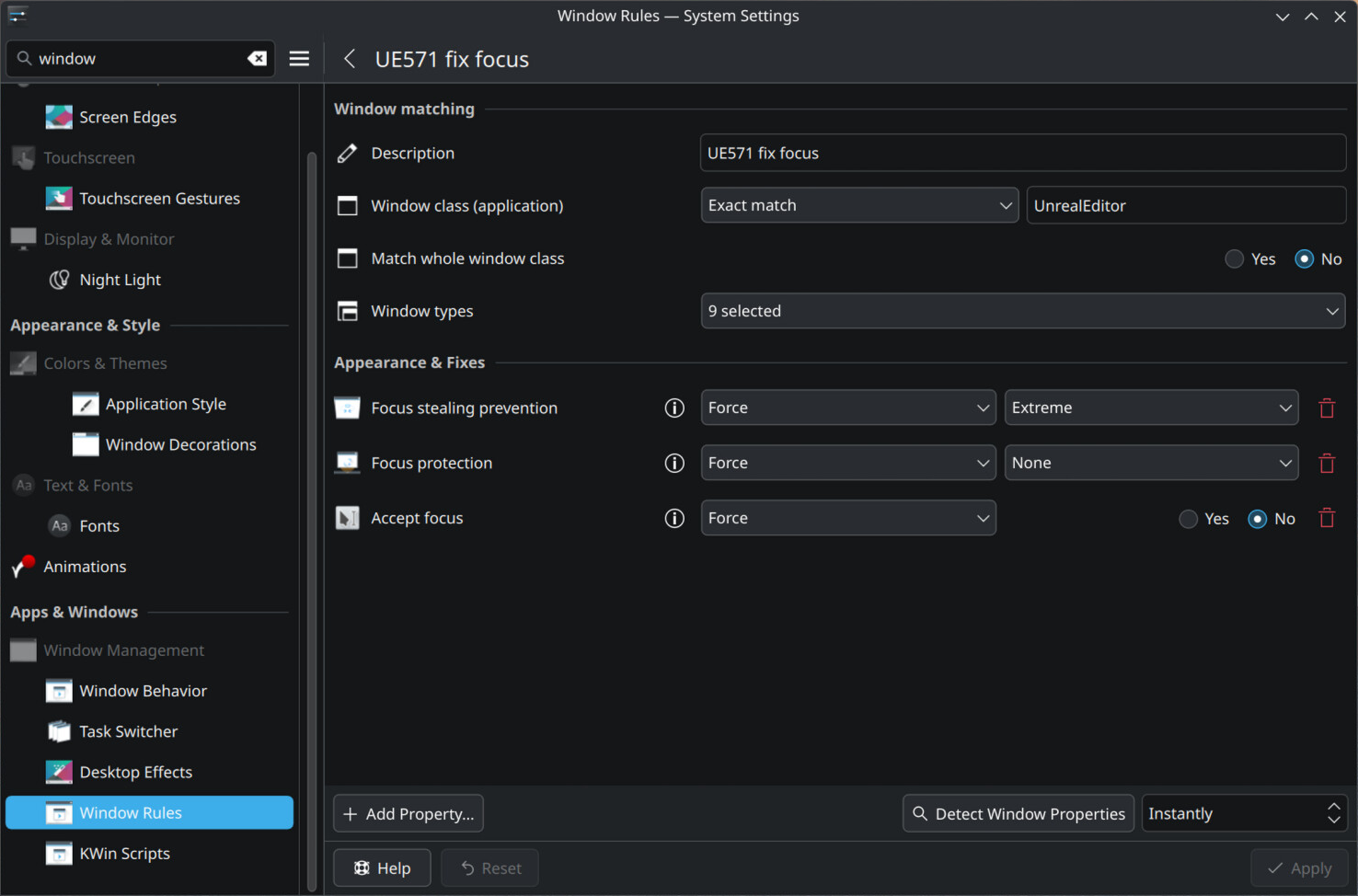1358x896 pixels.
Task: Select KWin Scripts in the sidebar
Action: tap(124, 853)
